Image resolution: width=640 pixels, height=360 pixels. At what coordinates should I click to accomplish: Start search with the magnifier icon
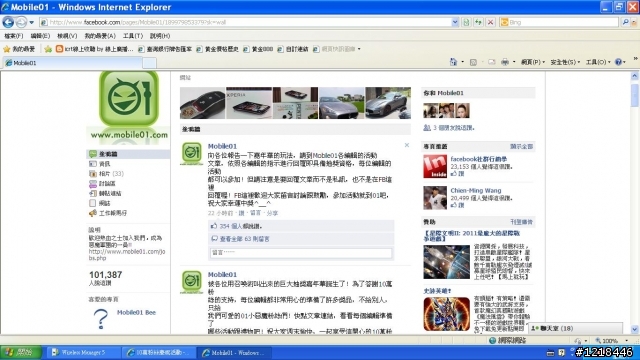tap(625, 22)
